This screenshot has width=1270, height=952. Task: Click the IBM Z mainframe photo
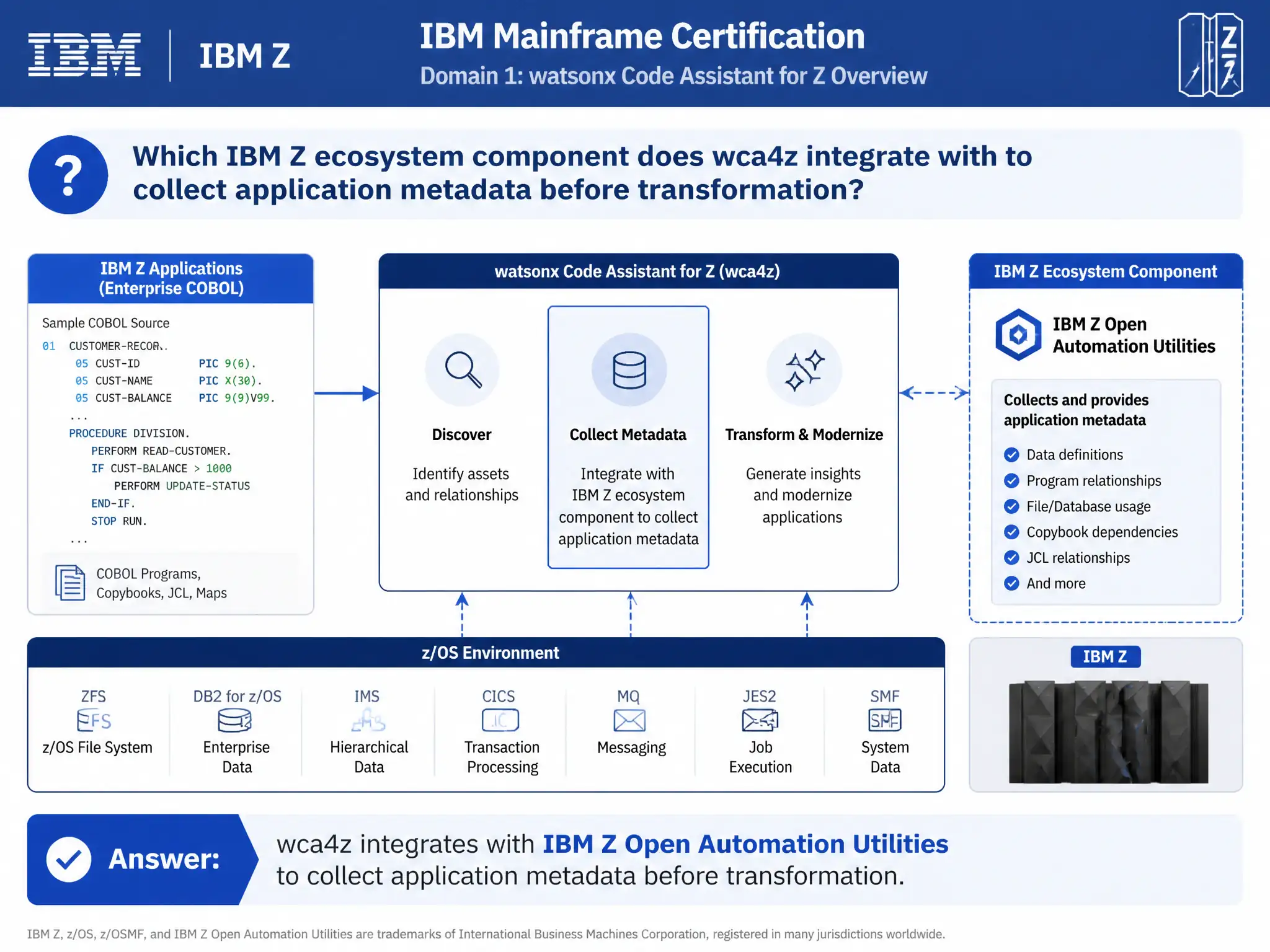(1108, 732)
